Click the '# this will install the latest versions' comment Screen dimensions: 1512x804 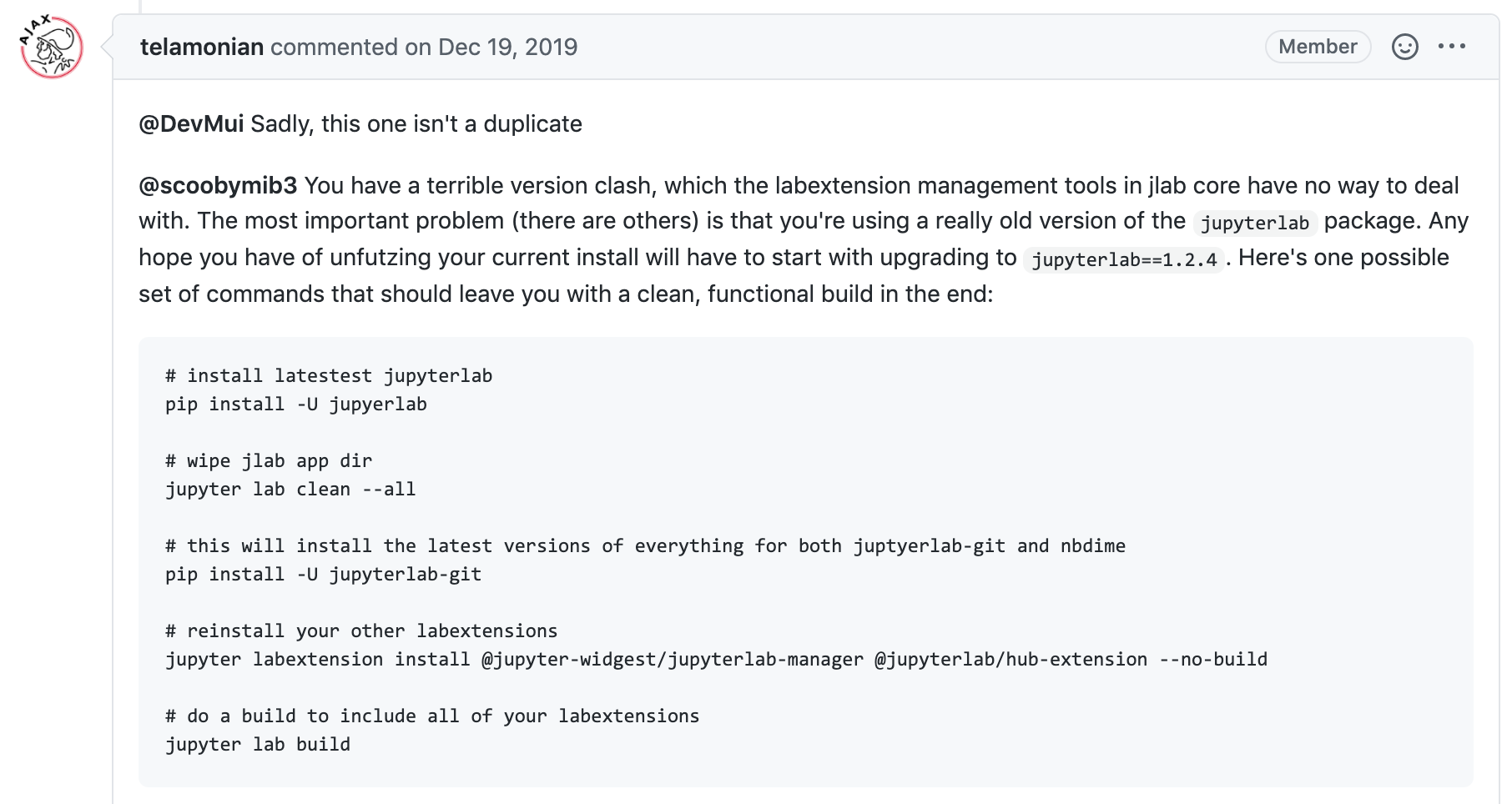coord(645,546)
